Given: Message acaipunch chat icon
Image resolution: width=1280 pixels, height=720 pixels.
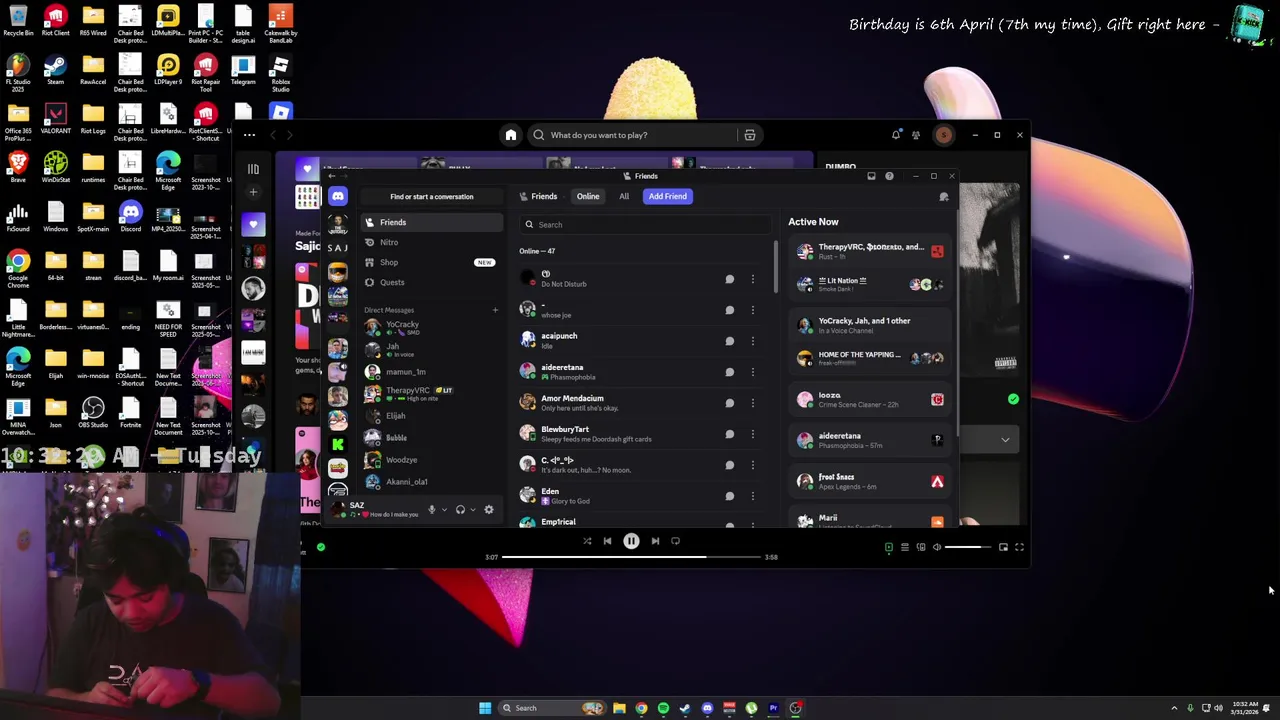Looking at the screenshot, I should click(x=730, y=341).
